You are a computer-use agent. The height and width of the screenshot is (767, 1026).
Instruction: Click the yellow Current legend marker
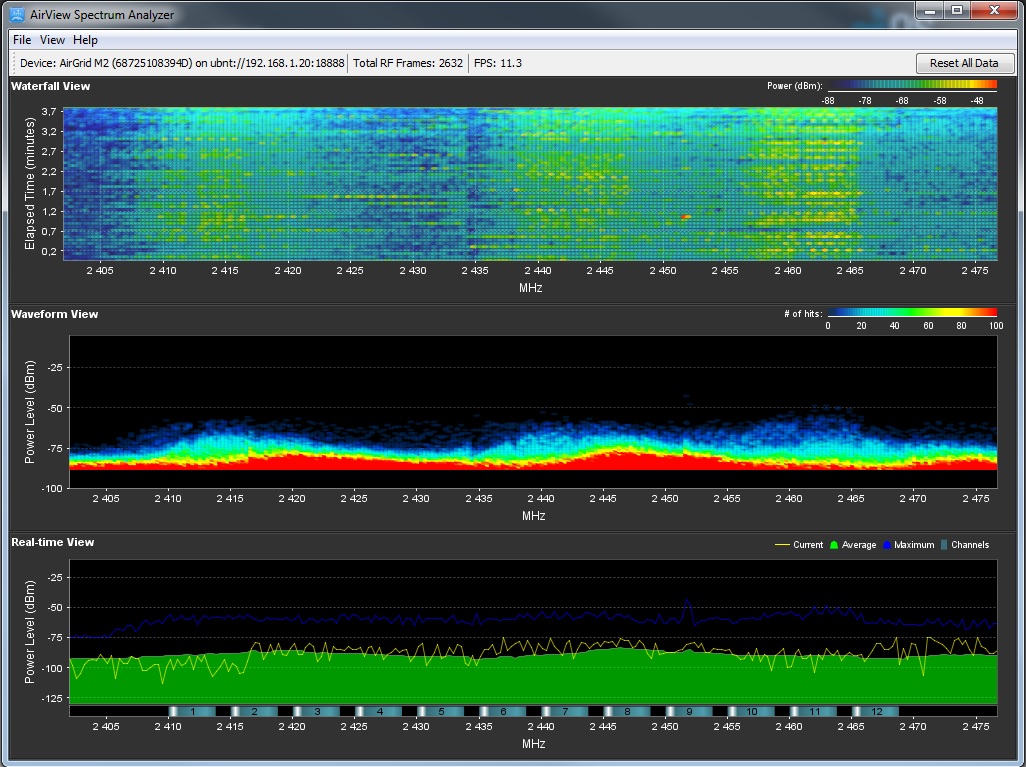coord(782,545)
